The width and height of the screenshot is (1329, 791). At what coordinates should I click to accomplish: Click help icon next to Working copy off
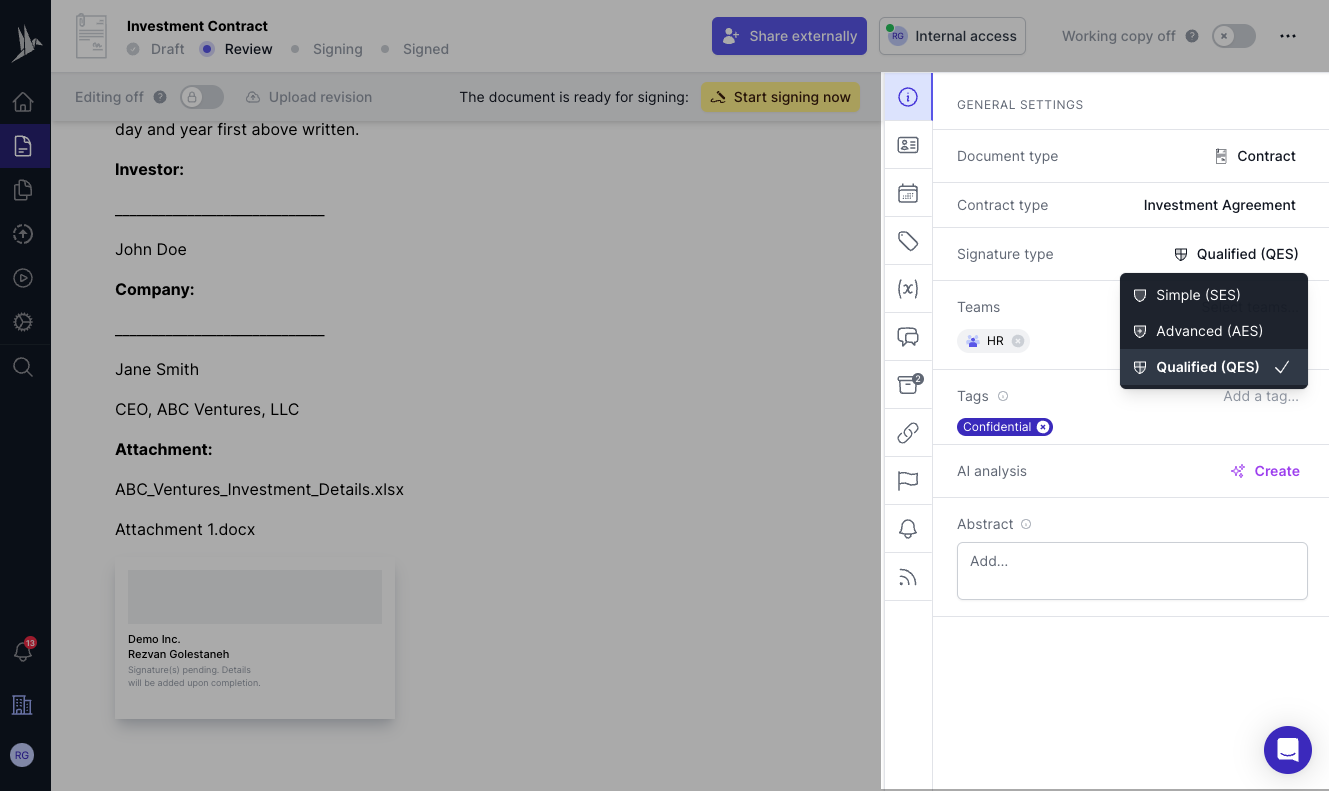(1192, 36)
